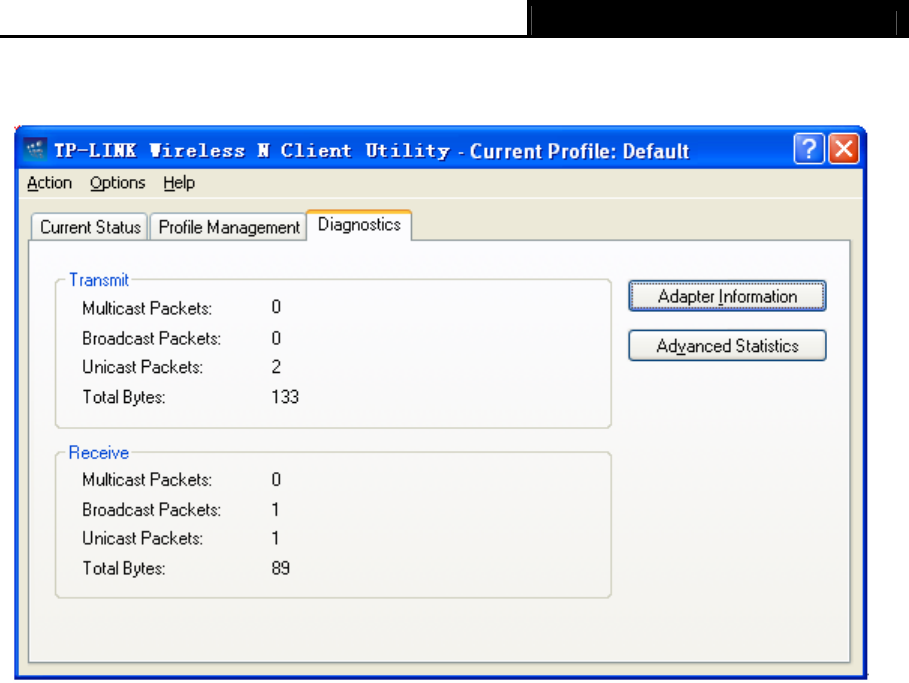The width and height of the screenshot is (909, 683).
Task: Close the TP-LINK Wireless Utility window
Action: pyautogui.click(x=843, y=149)
